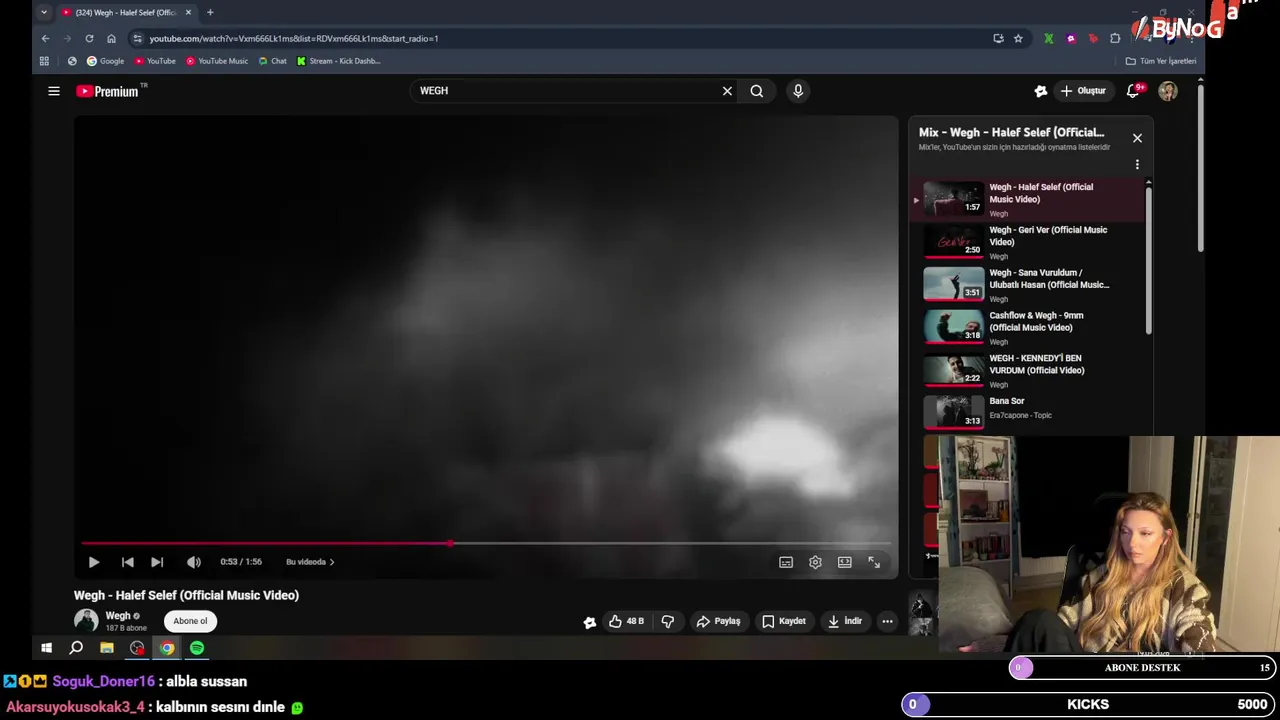
Task: Open the Windows Start menu
Action: [x=46, y=648]
